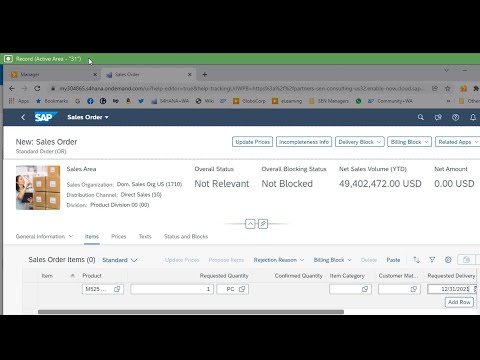Click the Requested Quantity input field
Viewport: 480px width, 360px height.
[172, 289]
